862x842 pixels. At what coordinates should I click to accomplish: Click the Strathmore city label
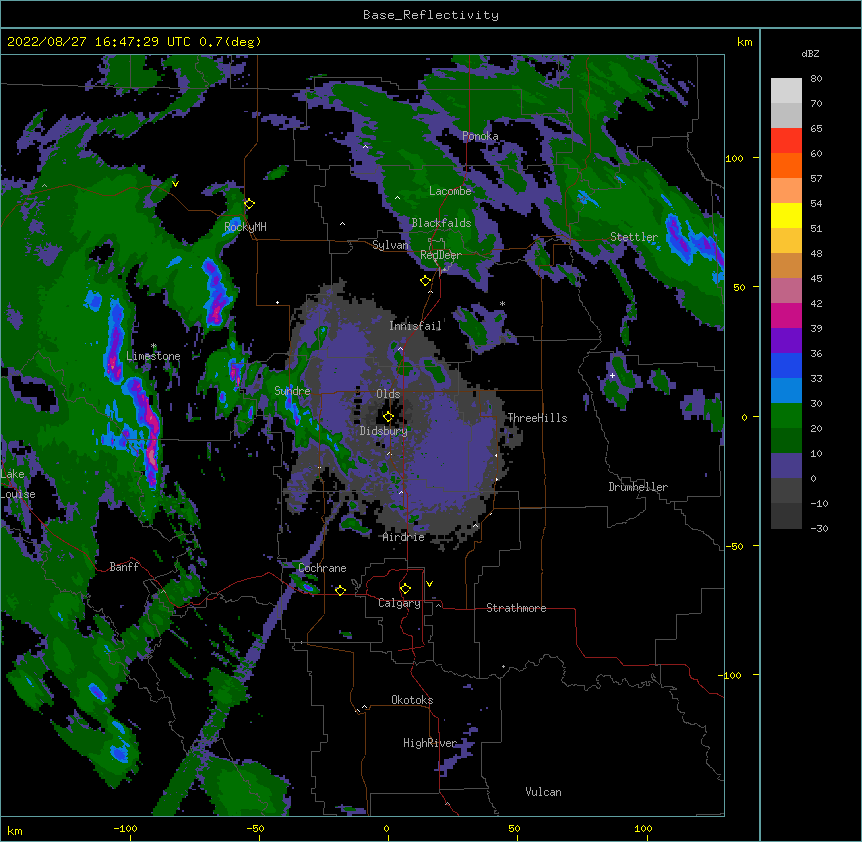(x=516, y=608)
